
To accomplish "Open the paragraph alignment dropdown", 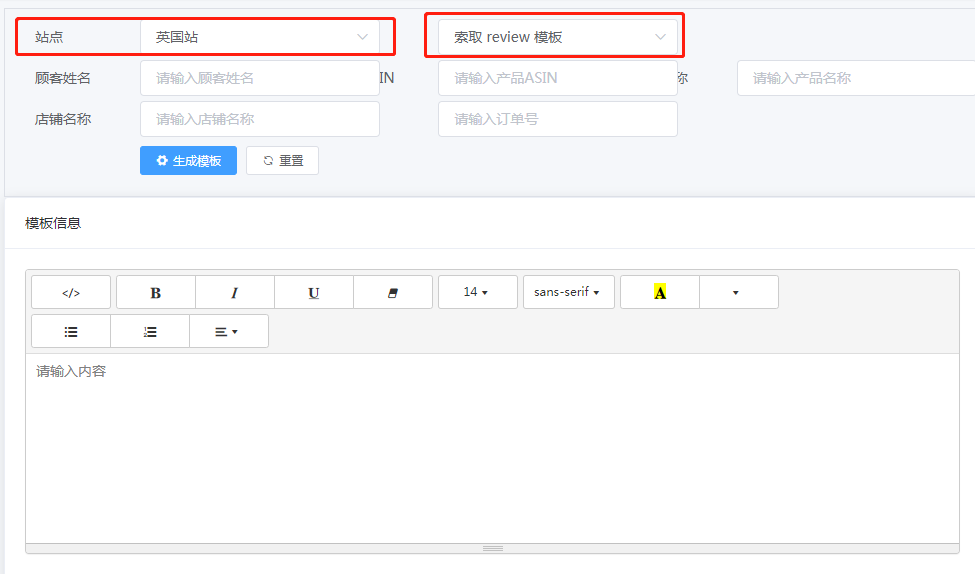I will pos(229,331).
